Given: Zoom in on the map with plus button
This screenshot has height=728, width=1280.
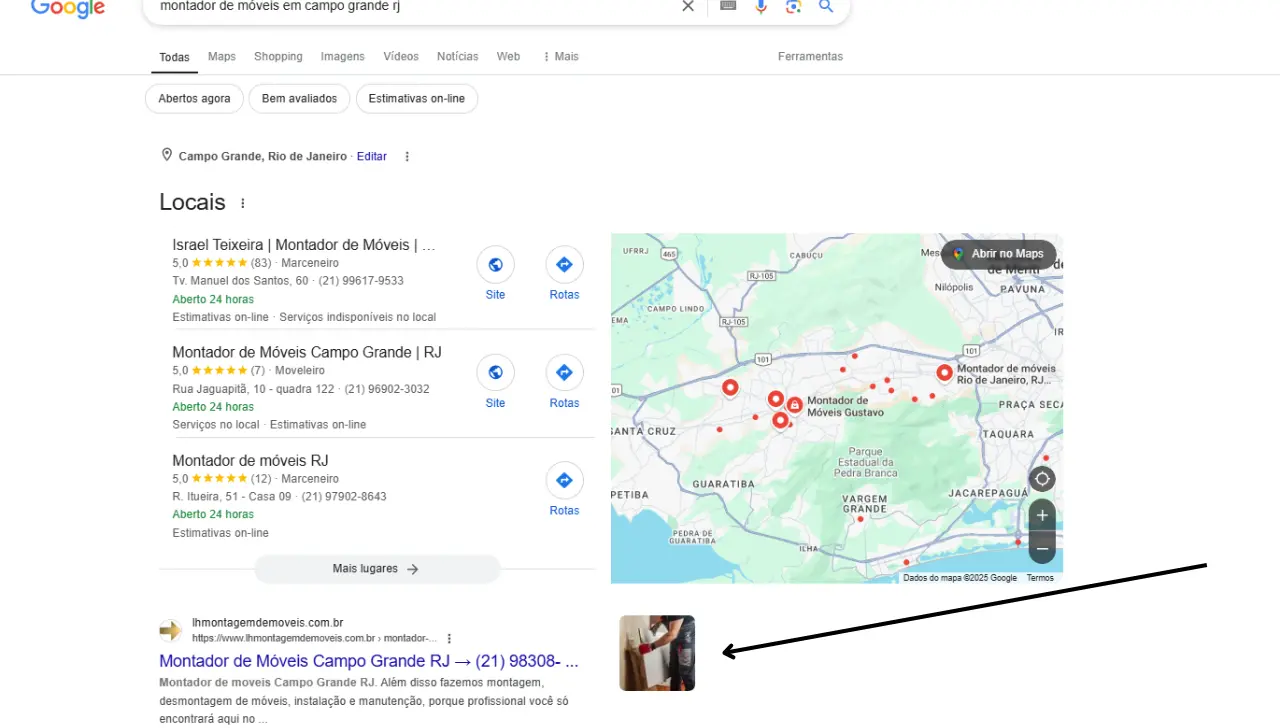Looking at the screenshot, I should tap(1042, 516).
